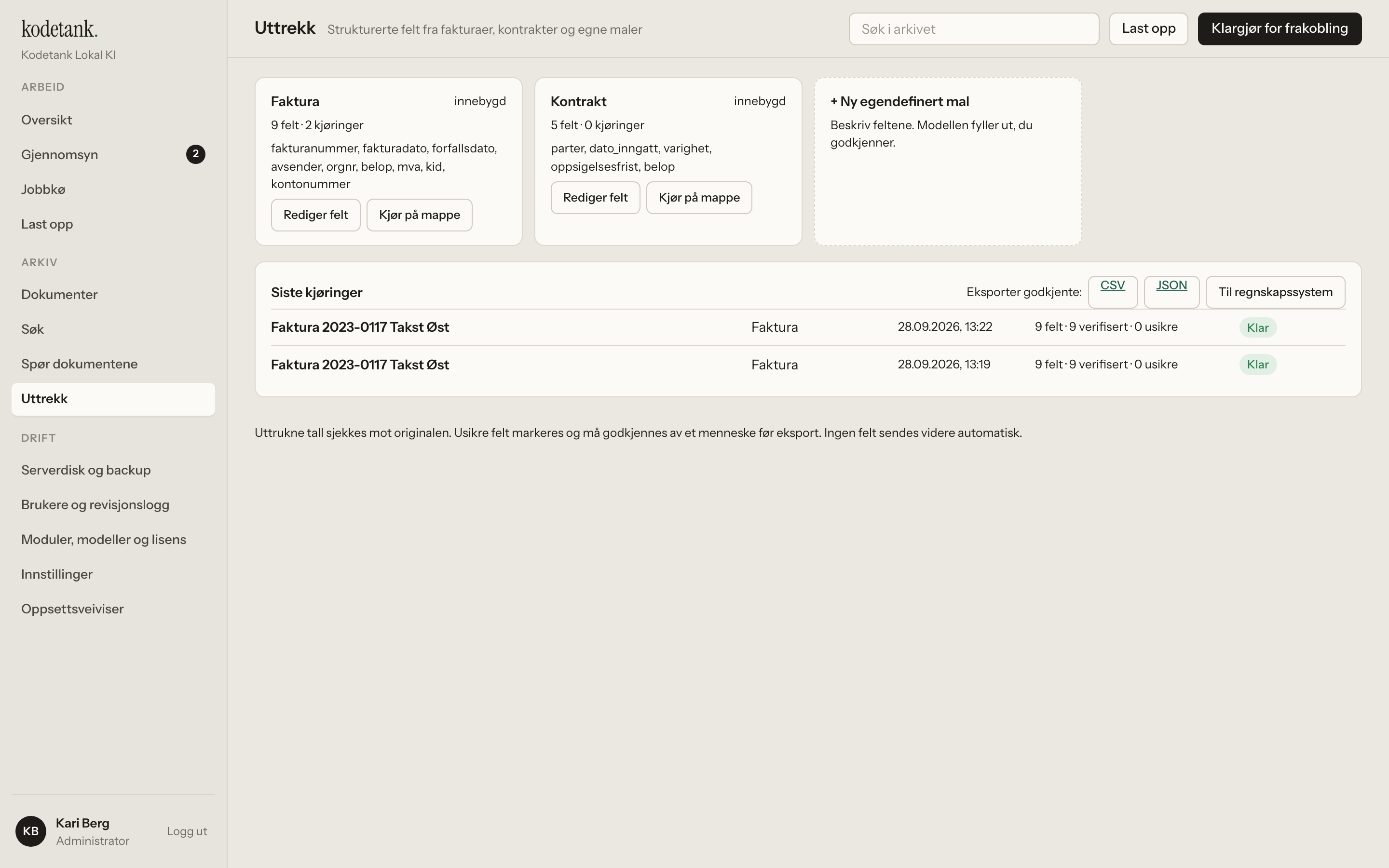Image resolution: width=1389 pixels, height=868 pixels.
Task: Focus the Søk i arkivet field
Action: [974, 29]
